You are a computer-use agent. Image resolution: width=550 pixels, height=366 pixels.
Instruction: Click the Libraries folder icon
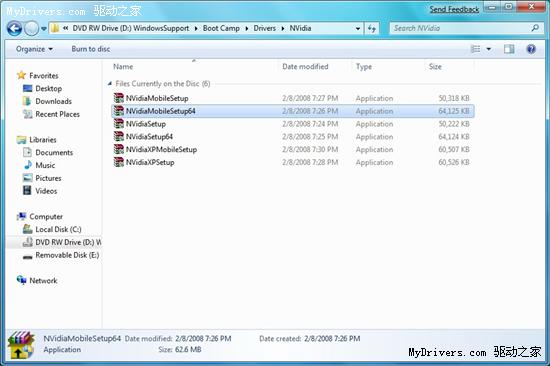tap(21, 140)
